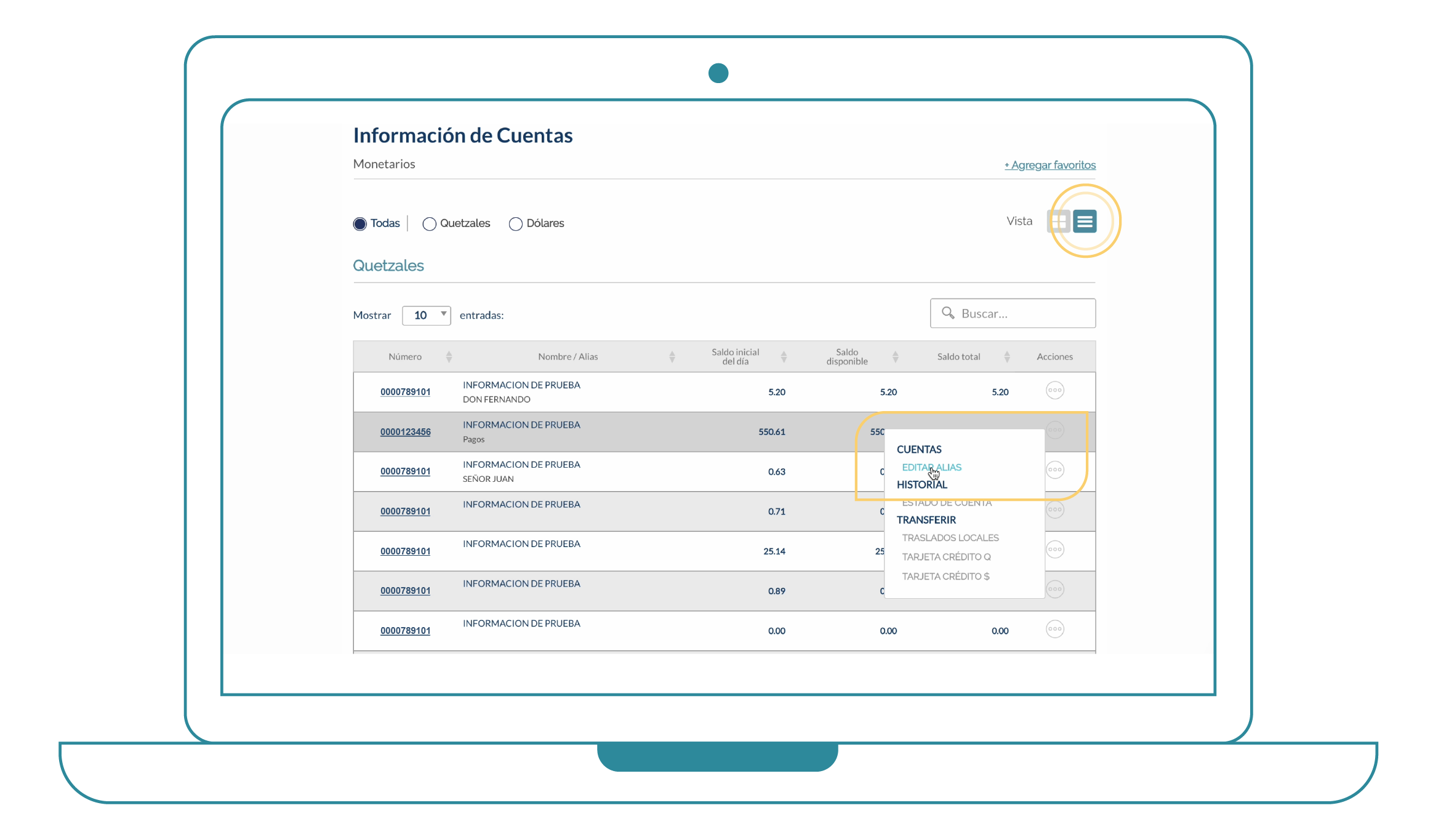Select the Todas radio button
The height and width of the screenshot is (840, 1441).
click(360, 224)
